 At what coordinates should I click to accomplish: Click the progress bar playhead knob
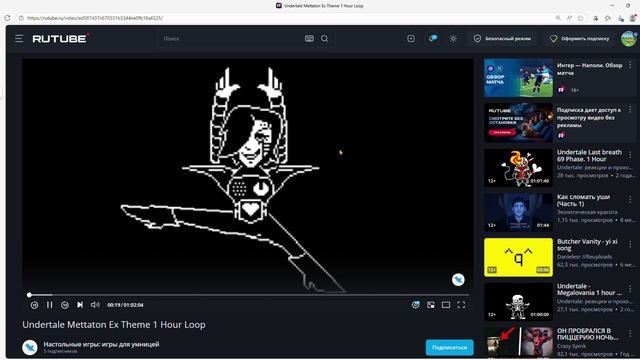(x=29, y=295)
